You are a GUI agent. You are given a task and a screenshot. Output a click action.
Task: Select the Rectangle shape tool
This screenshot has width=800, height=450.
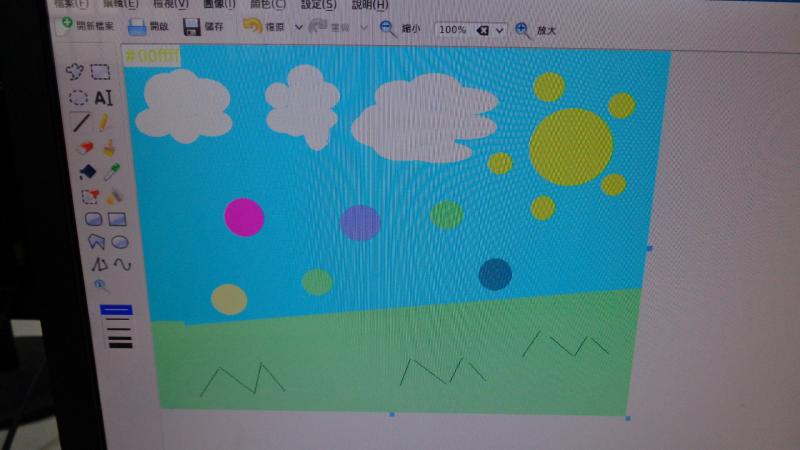point(117,219)
